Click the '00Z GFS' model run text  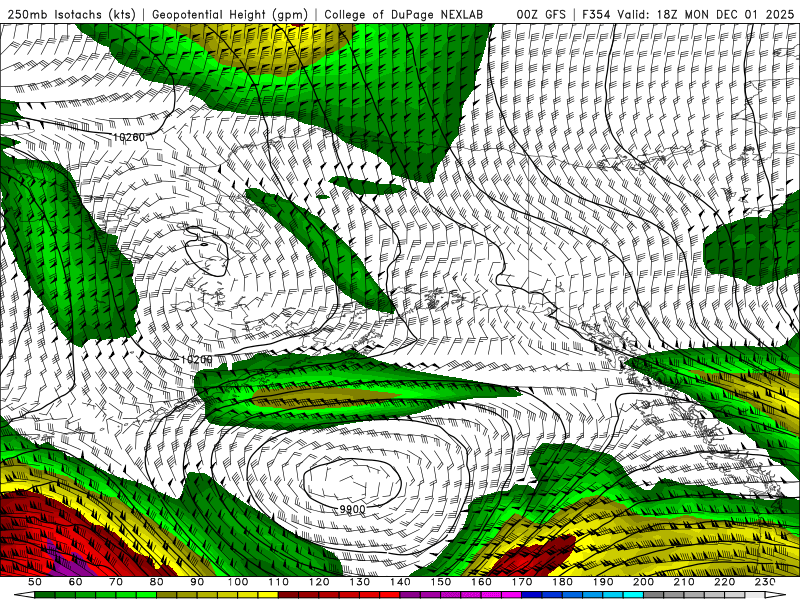coord(541,15)
